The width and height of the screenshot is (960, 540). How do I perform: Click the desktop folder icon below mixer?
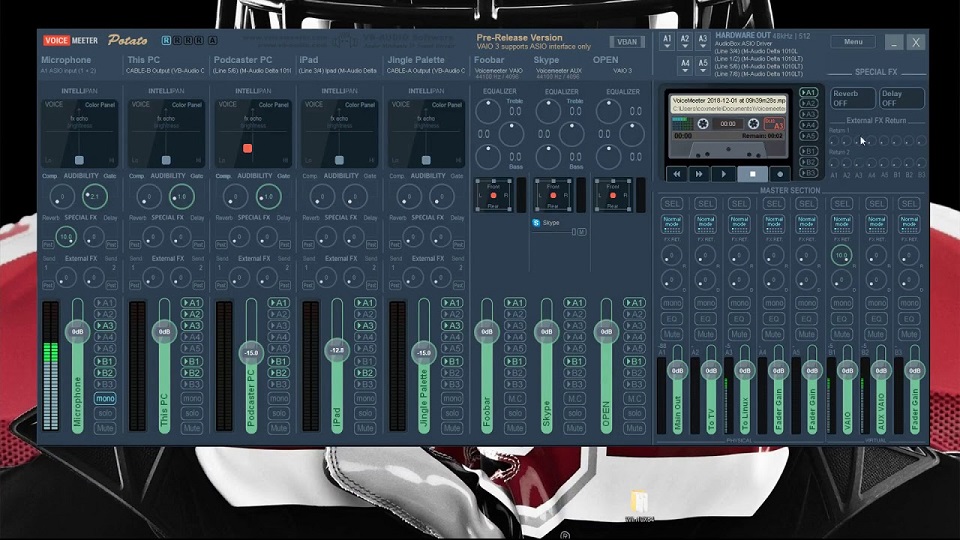pos(639,502)
